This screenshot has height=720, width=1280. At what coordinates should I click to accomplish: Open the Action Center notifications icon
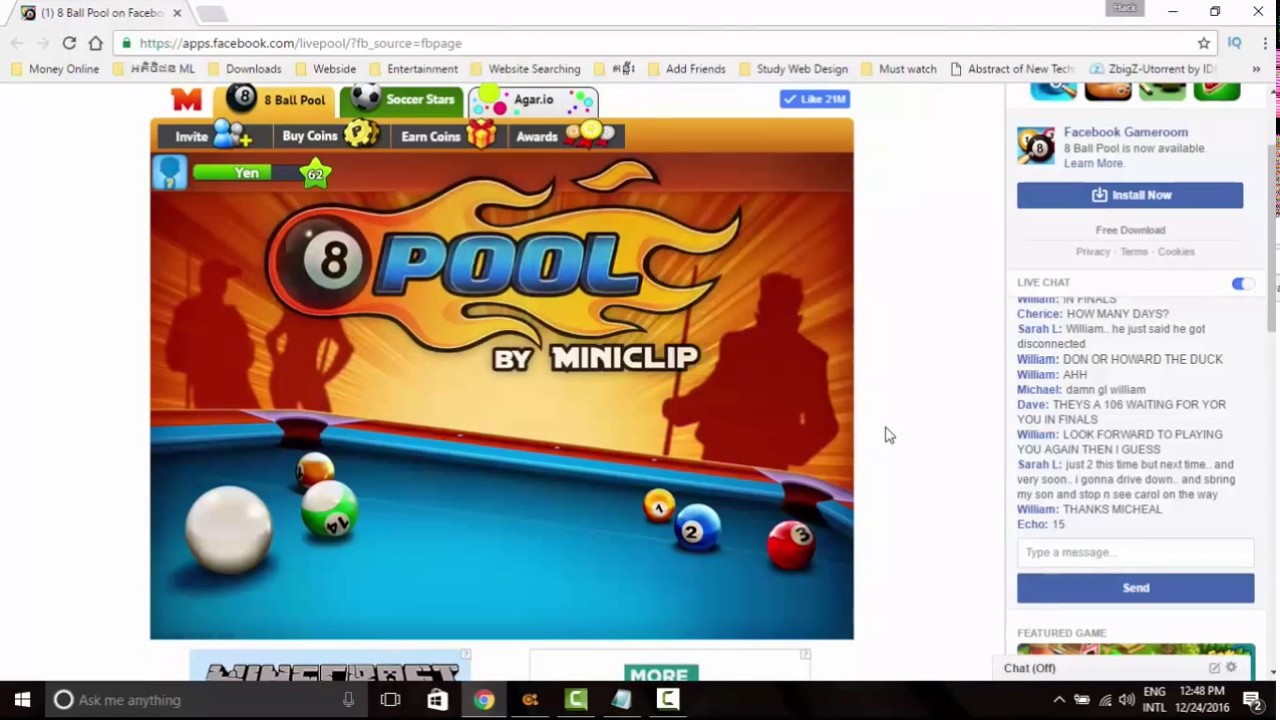coord(1251,700)
